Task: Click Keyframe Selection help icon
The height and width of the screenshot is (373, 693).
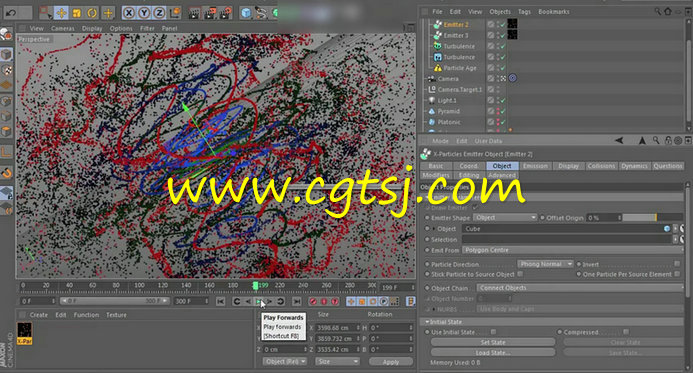Action: [335, 301]
